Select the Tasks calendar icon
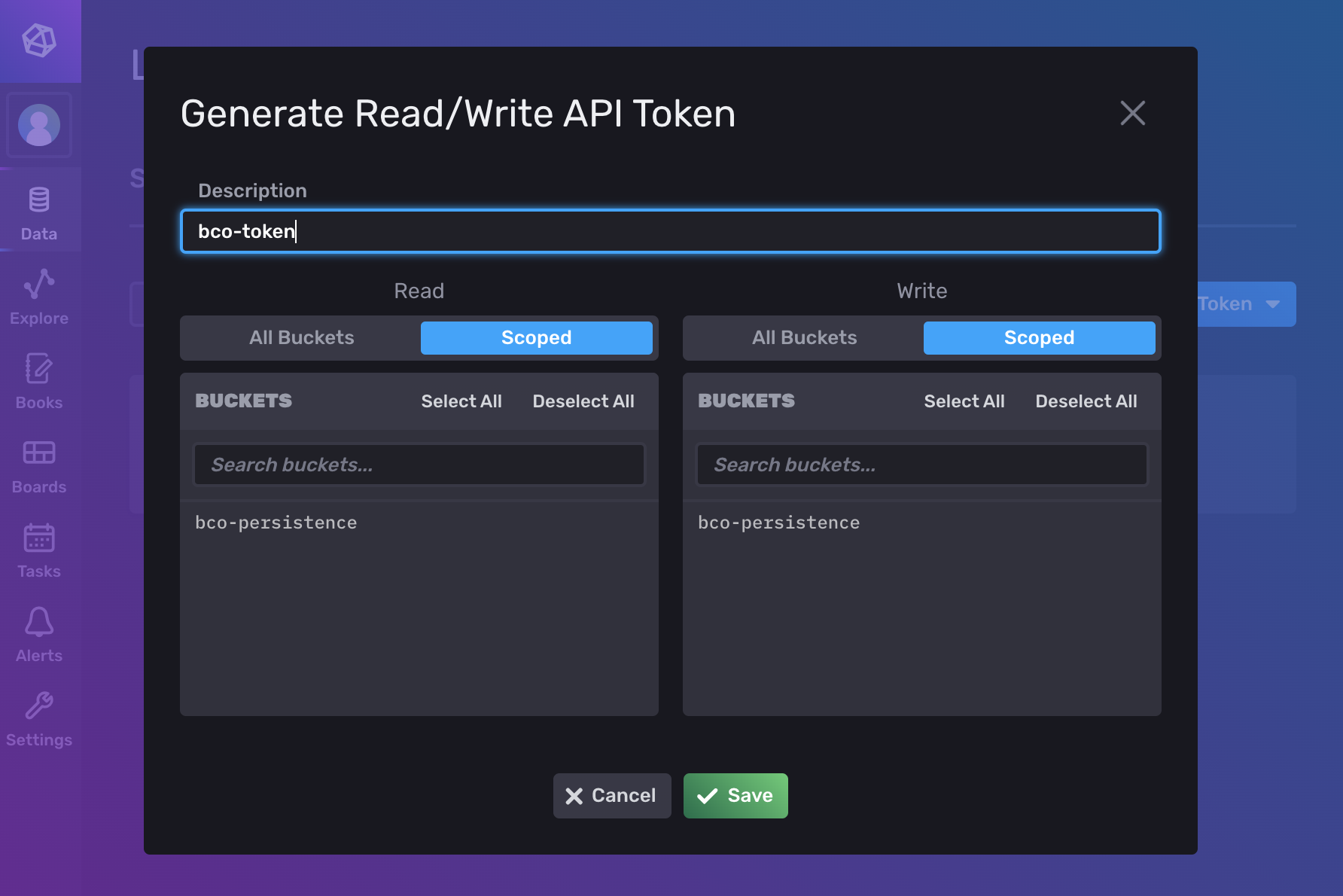 39,550
